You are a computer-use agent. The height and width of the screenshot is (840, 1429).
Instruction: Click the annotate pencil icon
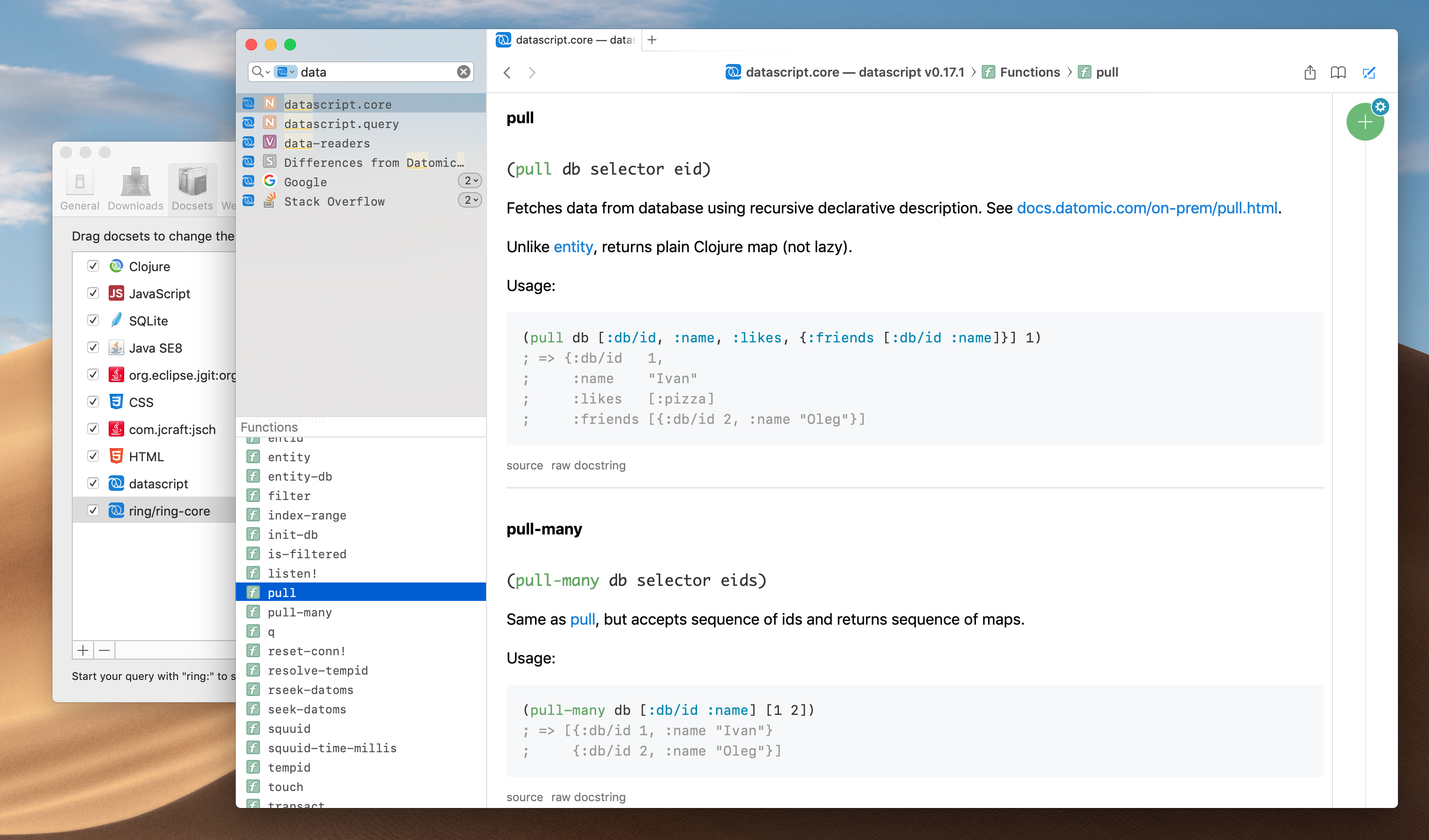pyautogui.click(x=1369, y=73)
